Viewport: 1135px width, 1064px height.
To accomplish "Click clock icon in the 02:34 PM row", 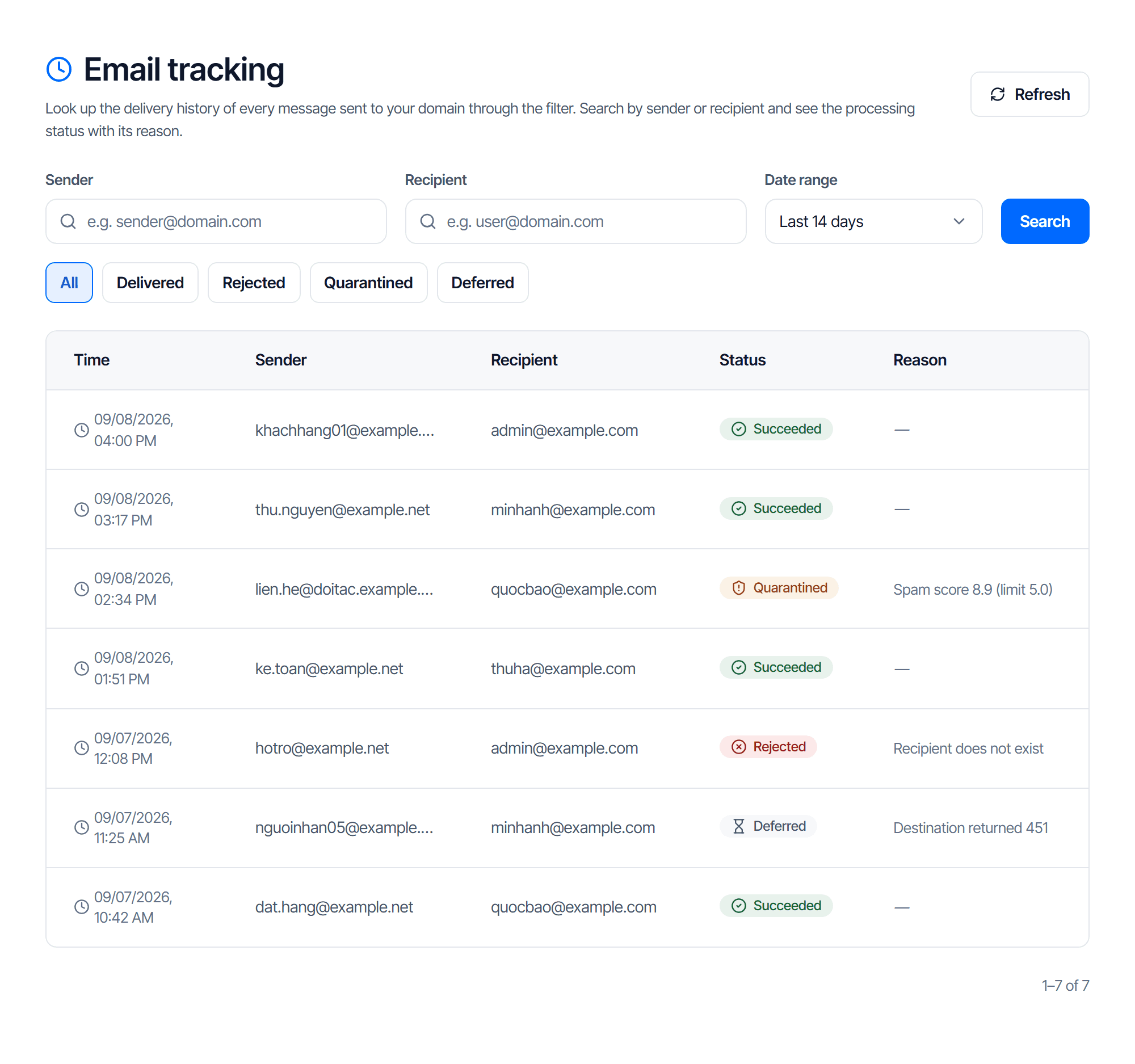I will tap(82, 588).
